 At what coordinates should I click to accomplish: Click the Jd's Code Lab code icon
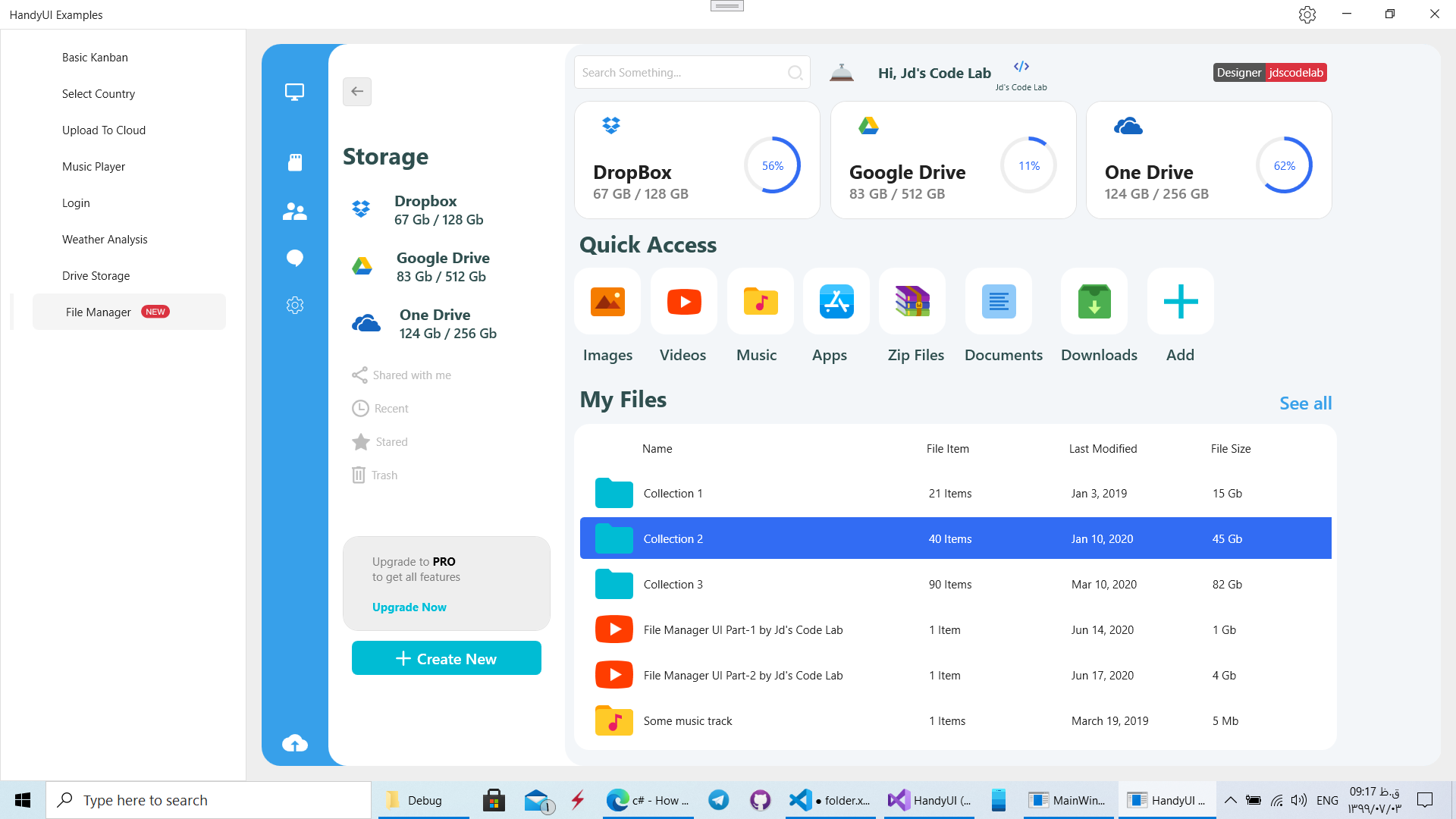coord(1021,67)
